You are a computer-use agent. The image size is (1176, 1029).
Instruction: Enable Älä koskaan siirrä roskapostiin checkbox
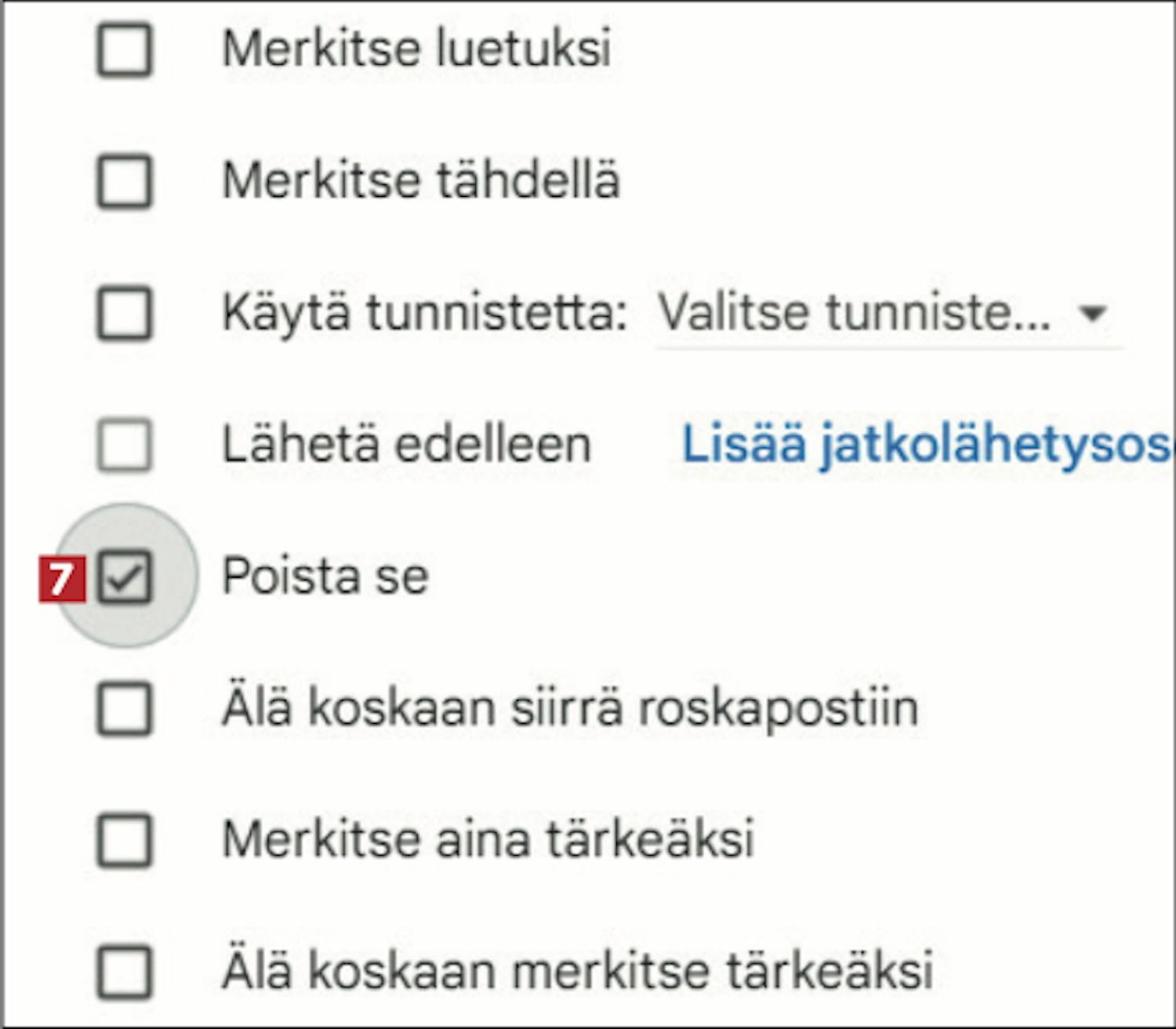point(124,708)
